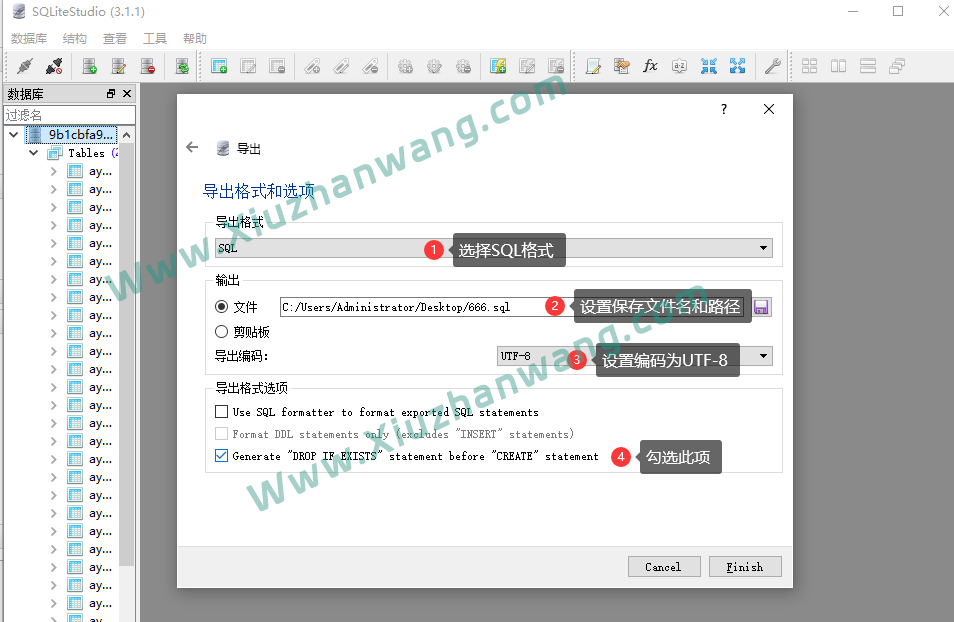The image size is (954, 622).
Task: Click the Finish button
Action: [x=745, y=566]
